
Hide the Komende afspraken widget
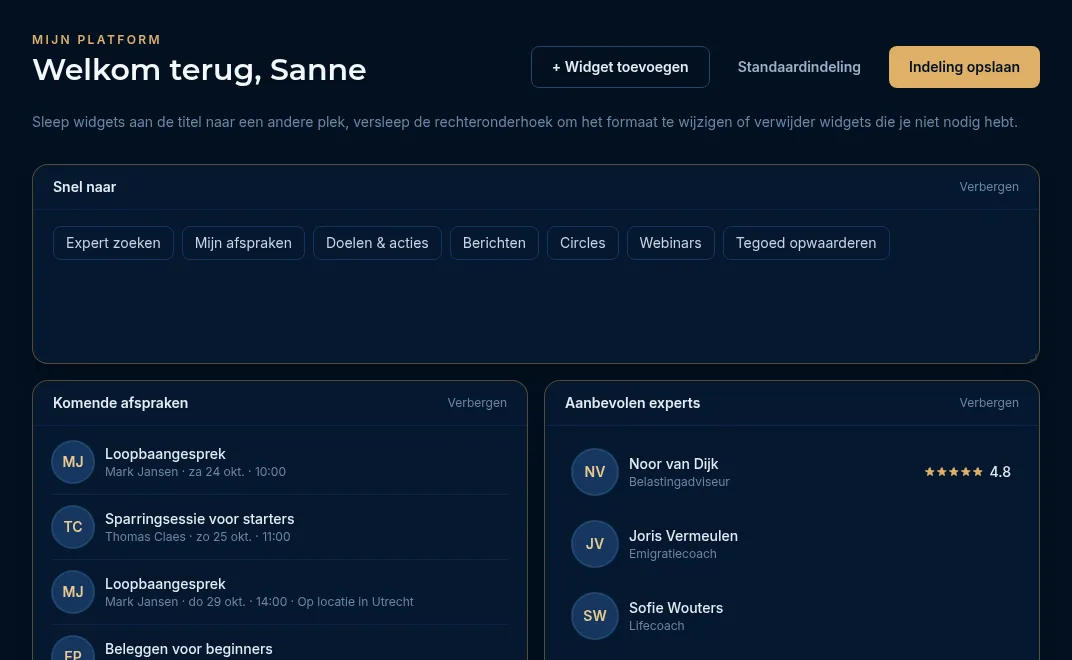pos(477,403)
